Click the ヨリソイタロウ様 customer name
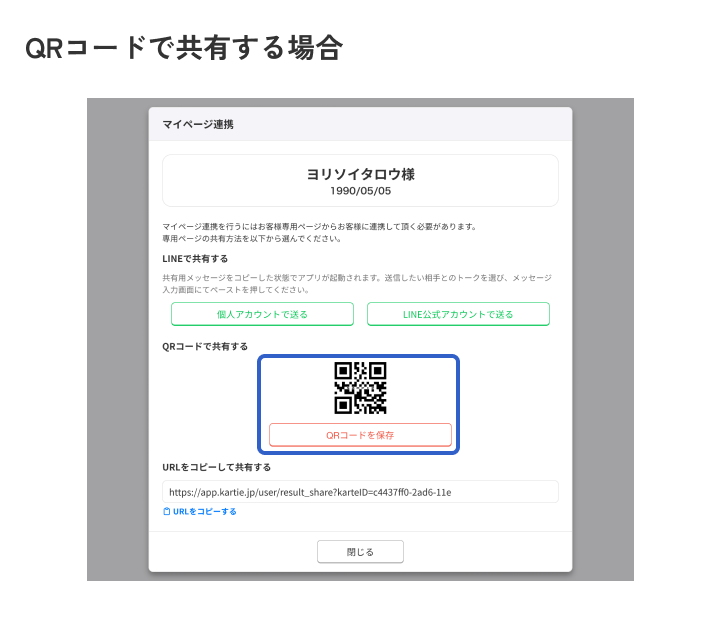The width and height of the screenshot is (722, 622). 361,174
